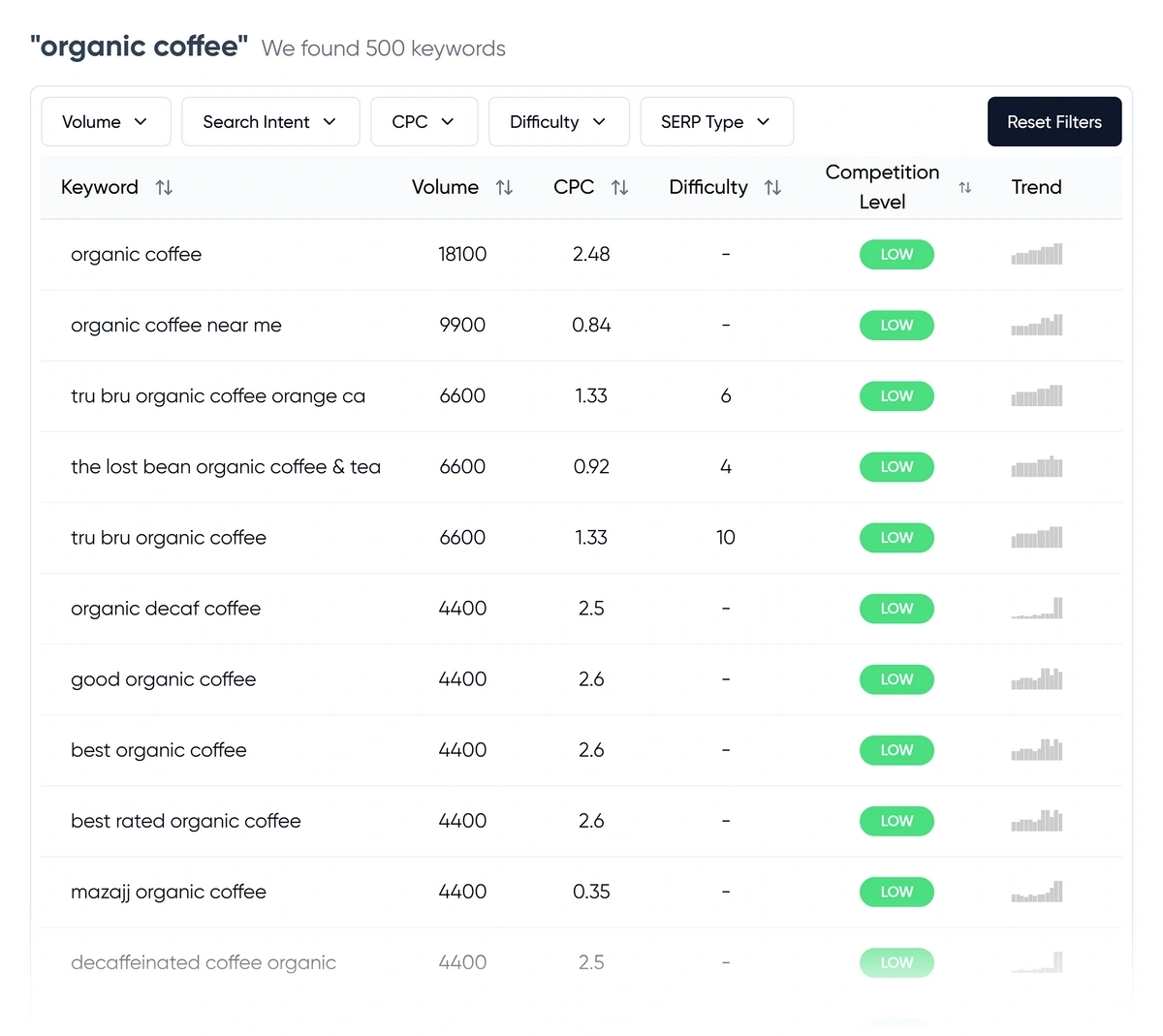Sort by Volume column arrows icon

(504, 187)
